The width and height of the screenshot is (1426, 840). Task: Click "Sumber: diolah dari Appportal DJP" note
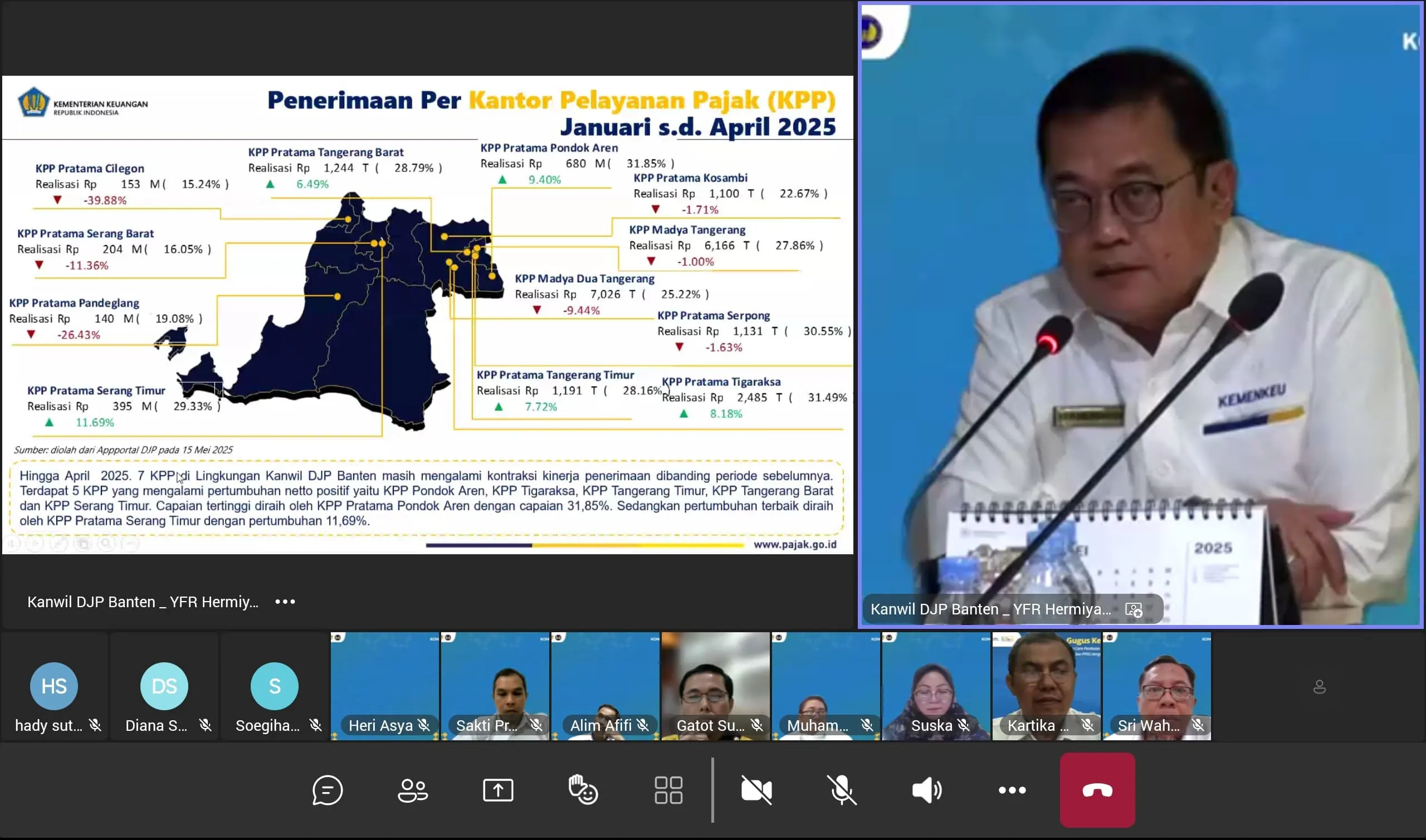(x=123, y=450)
